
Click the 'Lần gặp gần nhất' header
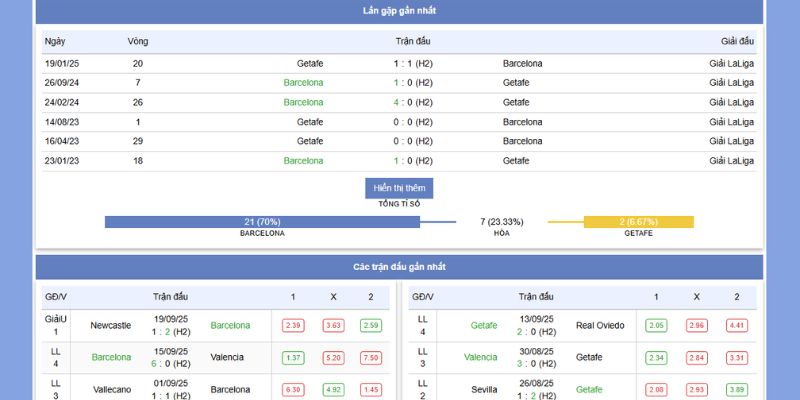click(x=399, y=11)
